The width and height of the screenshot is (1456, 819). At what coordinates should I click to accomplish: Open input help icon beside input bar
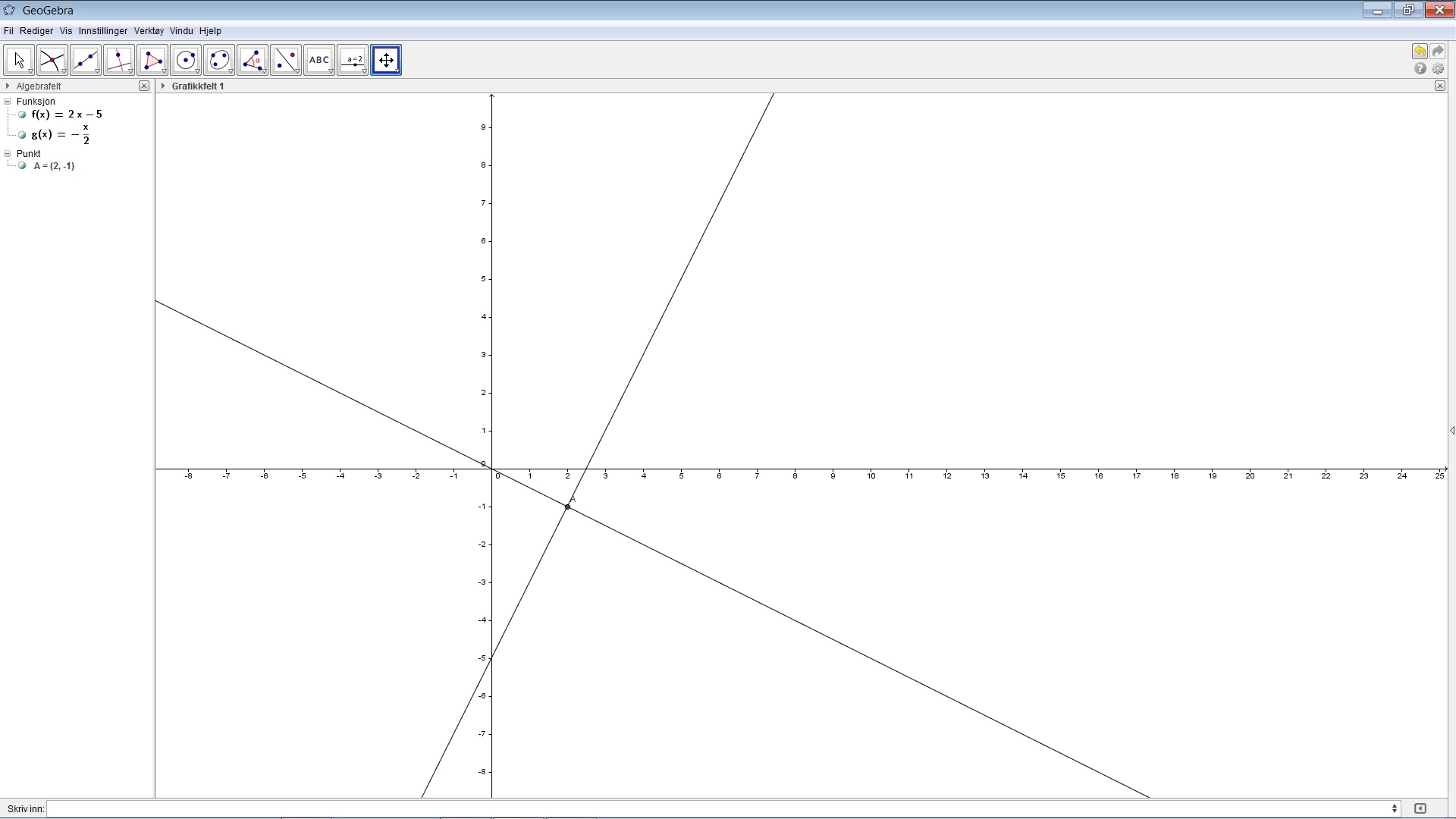(x=1420, y=808)
